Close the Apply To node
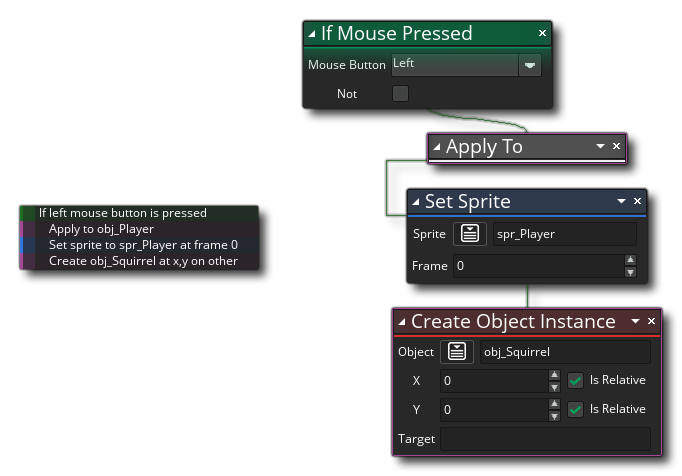The width and height of the screenshot is (682, 476). [616, 146]
